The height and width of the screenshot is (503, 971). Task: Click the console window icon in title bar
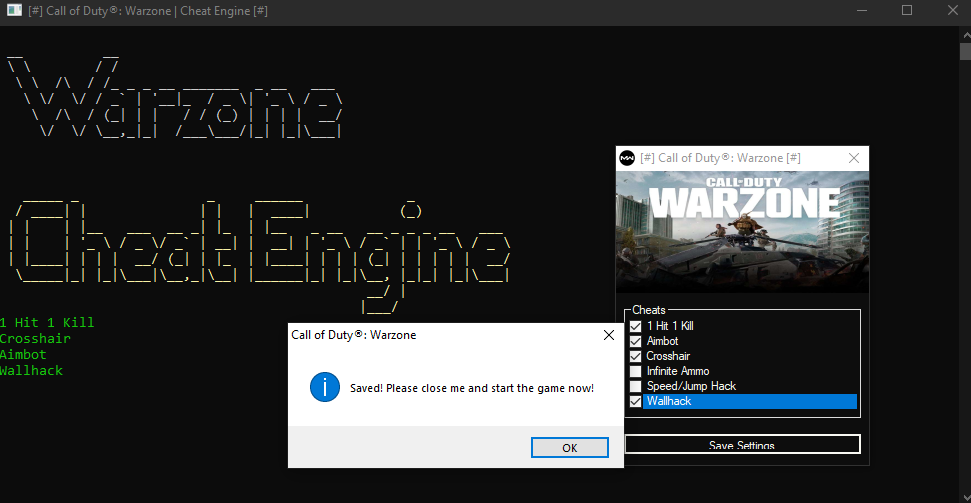pos(14,11)
